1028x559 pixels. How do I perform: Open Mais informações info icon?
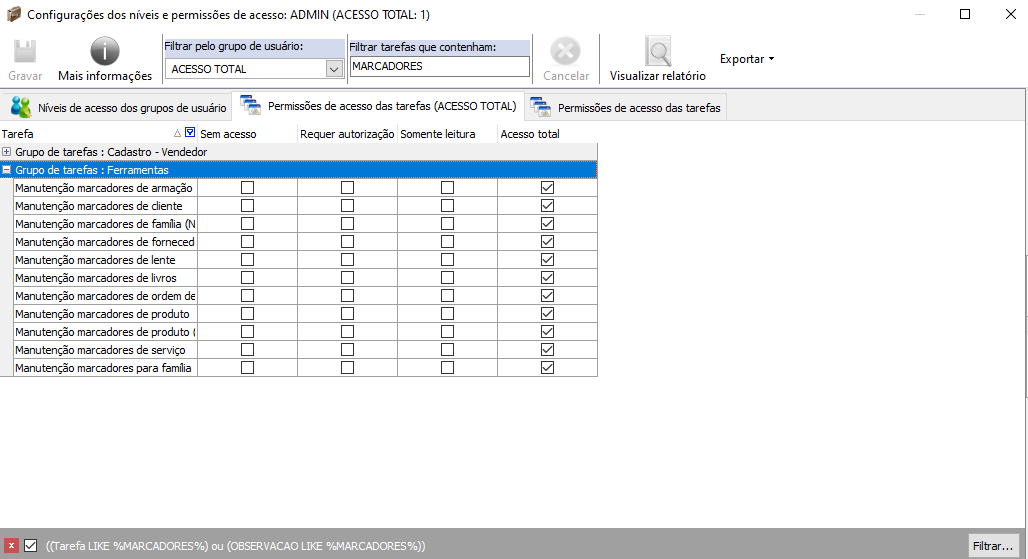click(x=105, y=52)
